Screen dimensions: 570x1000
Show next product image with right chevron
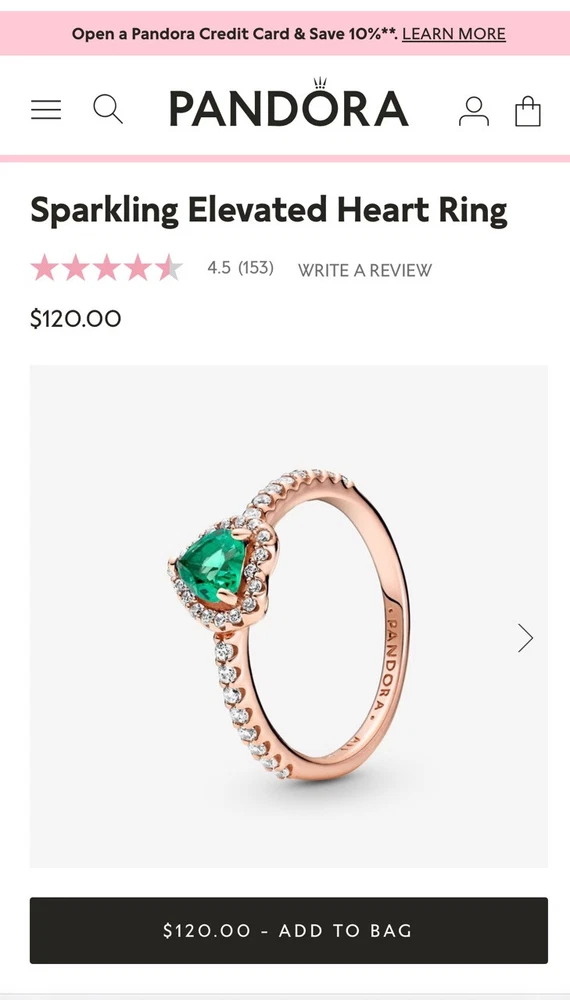[525, 637]
